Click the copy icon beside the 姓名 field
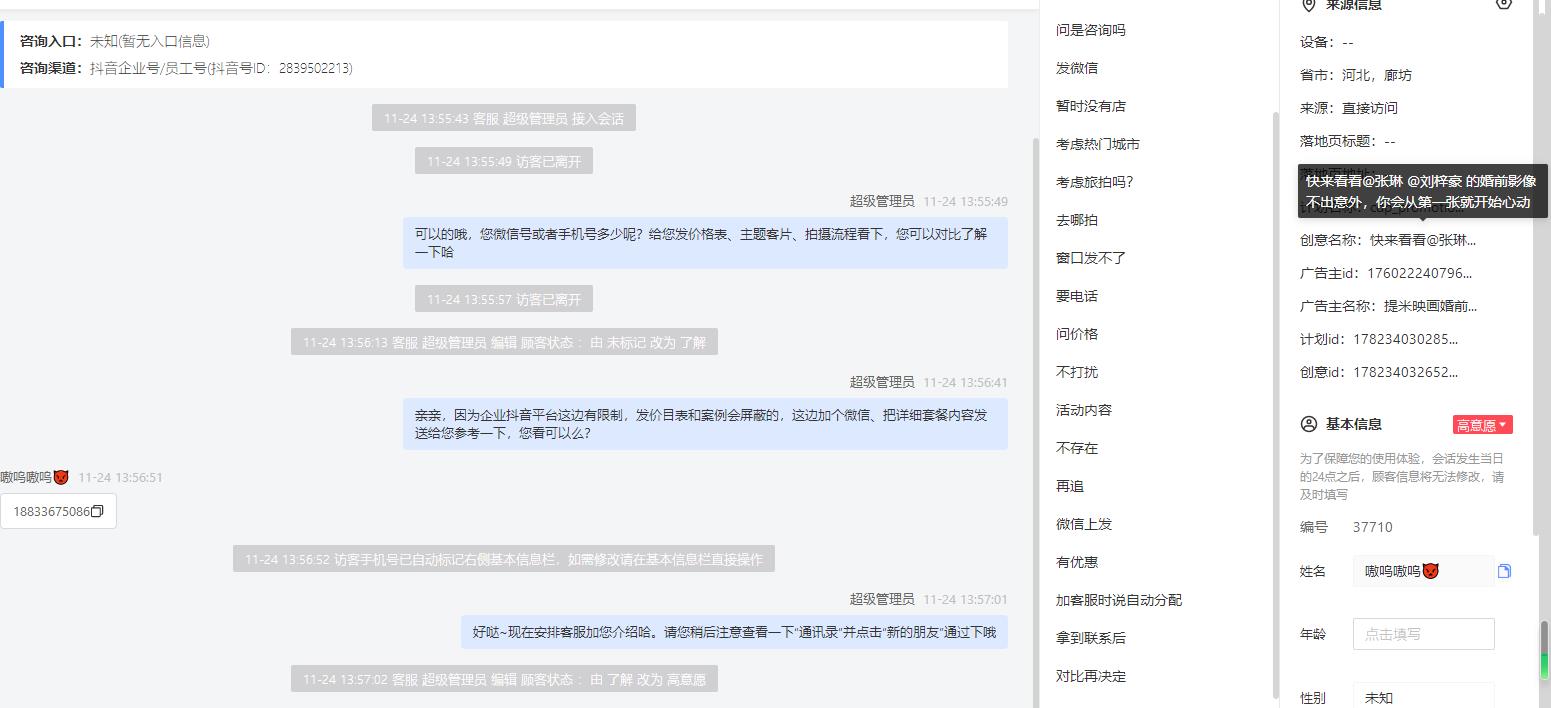Viewport: 1551px width, 708px height. [x=1504, y=571]
